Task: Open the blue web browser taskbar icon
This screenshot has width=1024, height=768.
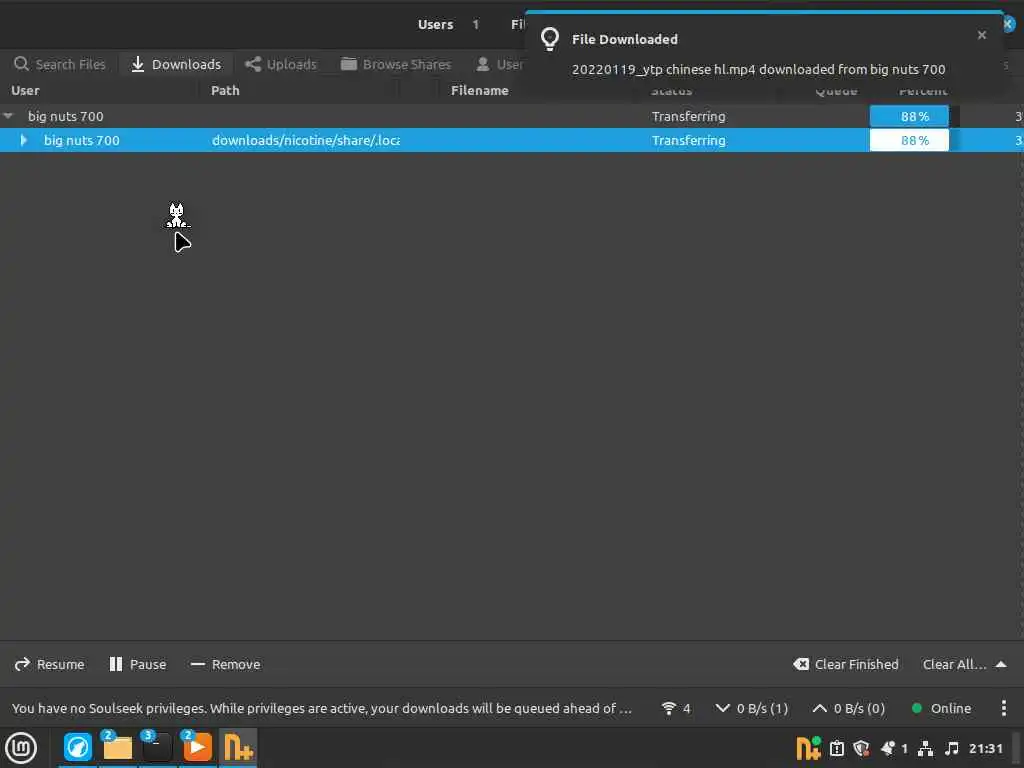Action: pos(78,747)
